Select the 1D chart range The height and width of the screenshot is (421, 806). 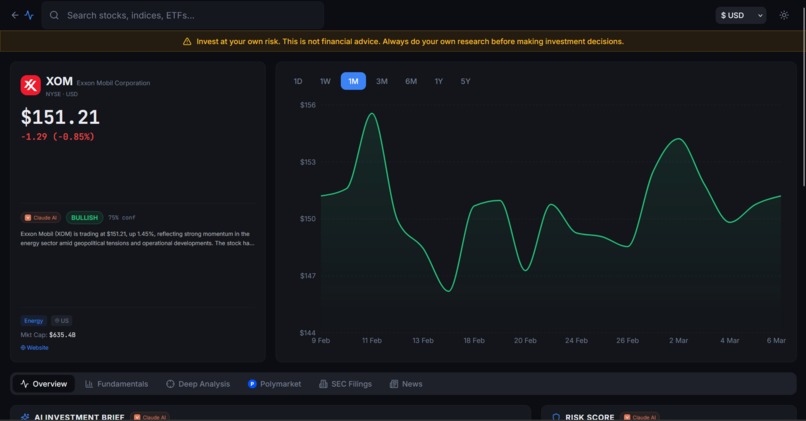coord(298,81)
